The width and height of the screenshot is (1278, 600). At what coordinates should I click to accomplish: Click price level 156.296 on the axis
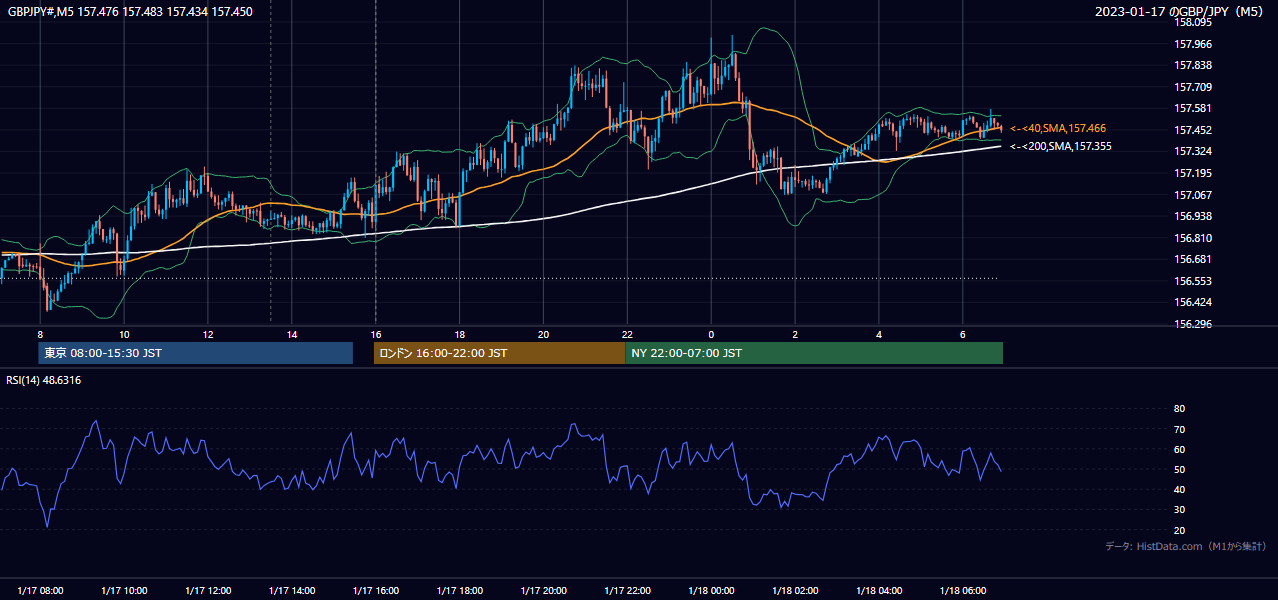coord(1193,324)
